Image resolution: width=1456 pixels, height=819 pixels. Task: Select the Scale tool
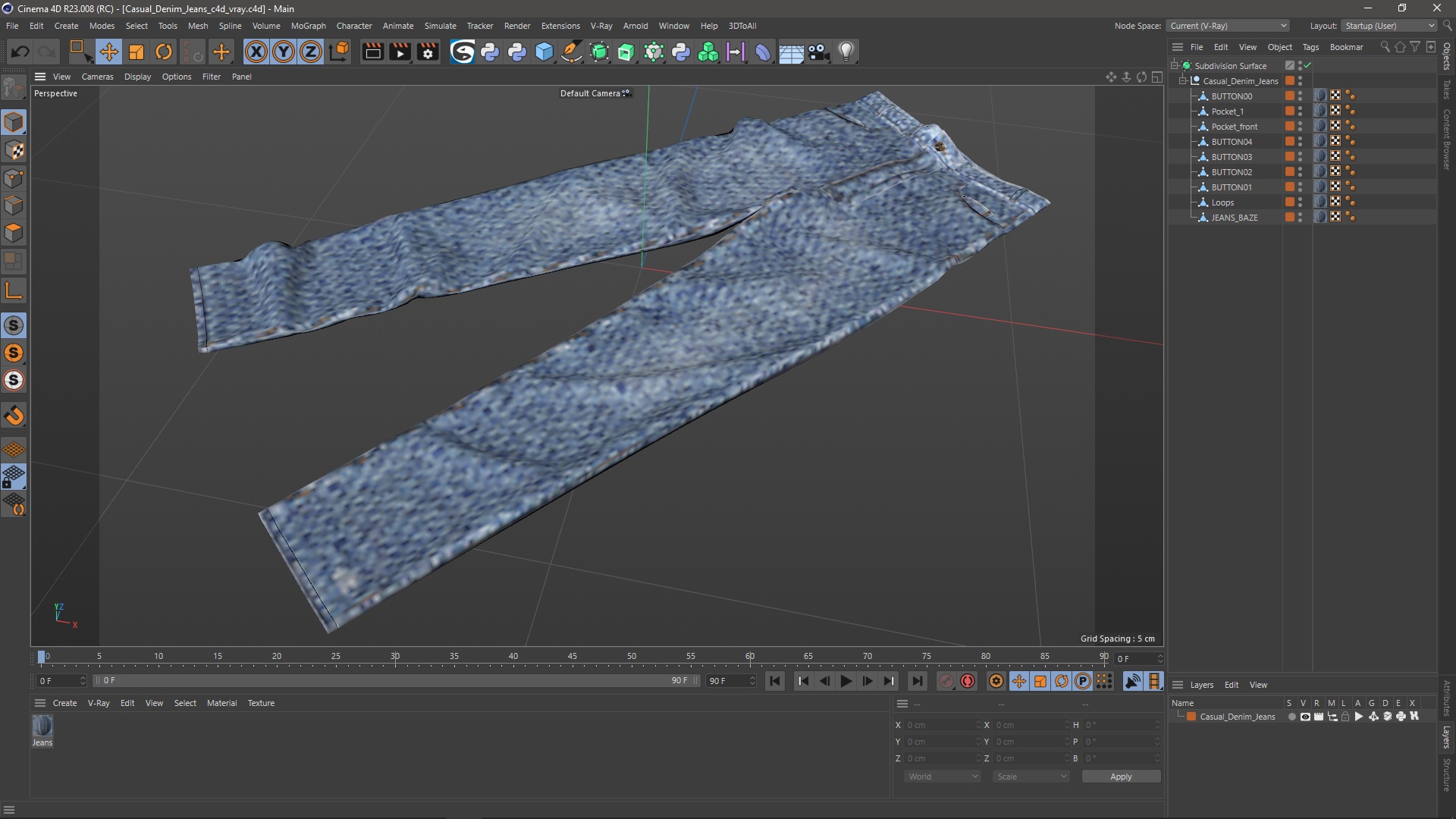[x=136, y=52]
